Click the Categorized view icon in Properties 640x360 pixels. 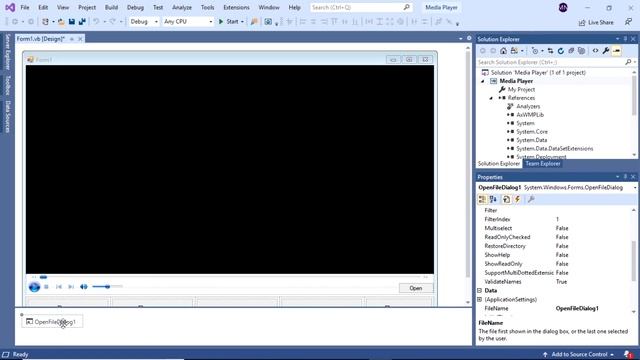pyautogui.click(x=482, y=199)
